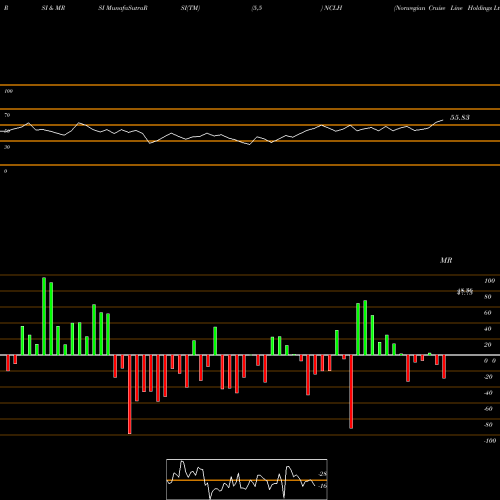The width and height of the screenshot is (500, 500).
Task: Click the RSI axis label 0
Action: pyautogui.click(x=5, y=171)
